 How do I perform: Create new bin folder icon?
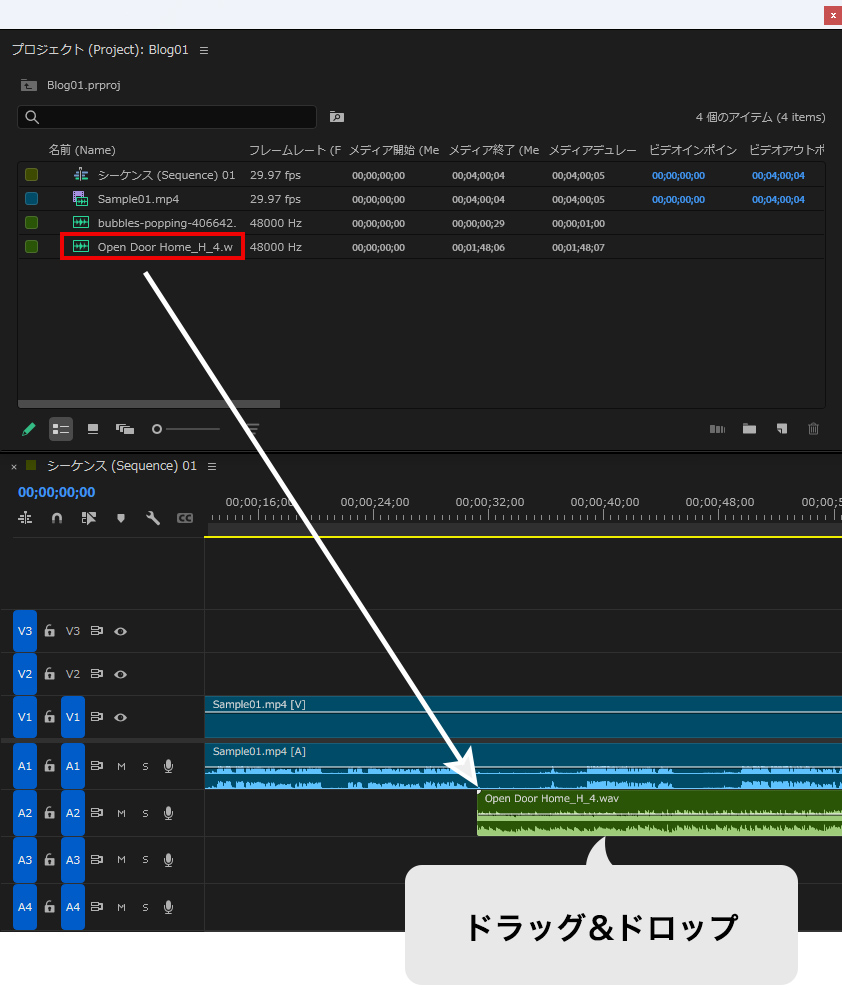[x=749, y=429]
